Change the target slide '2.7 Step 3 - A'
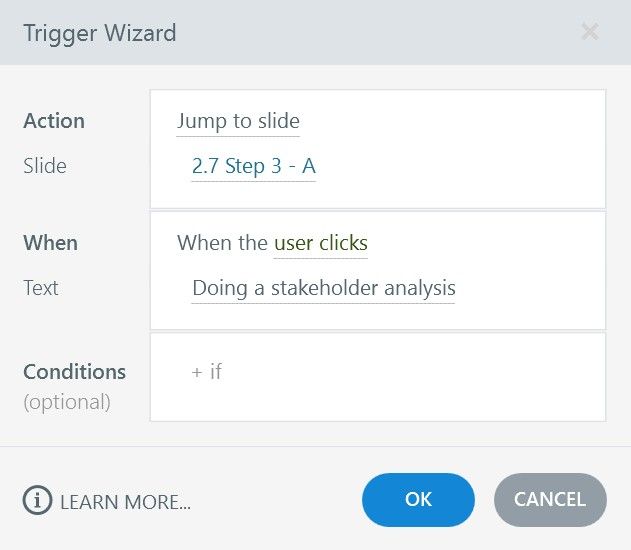The width and height of the screenshot is (631, 550). [x=254, y=166]
